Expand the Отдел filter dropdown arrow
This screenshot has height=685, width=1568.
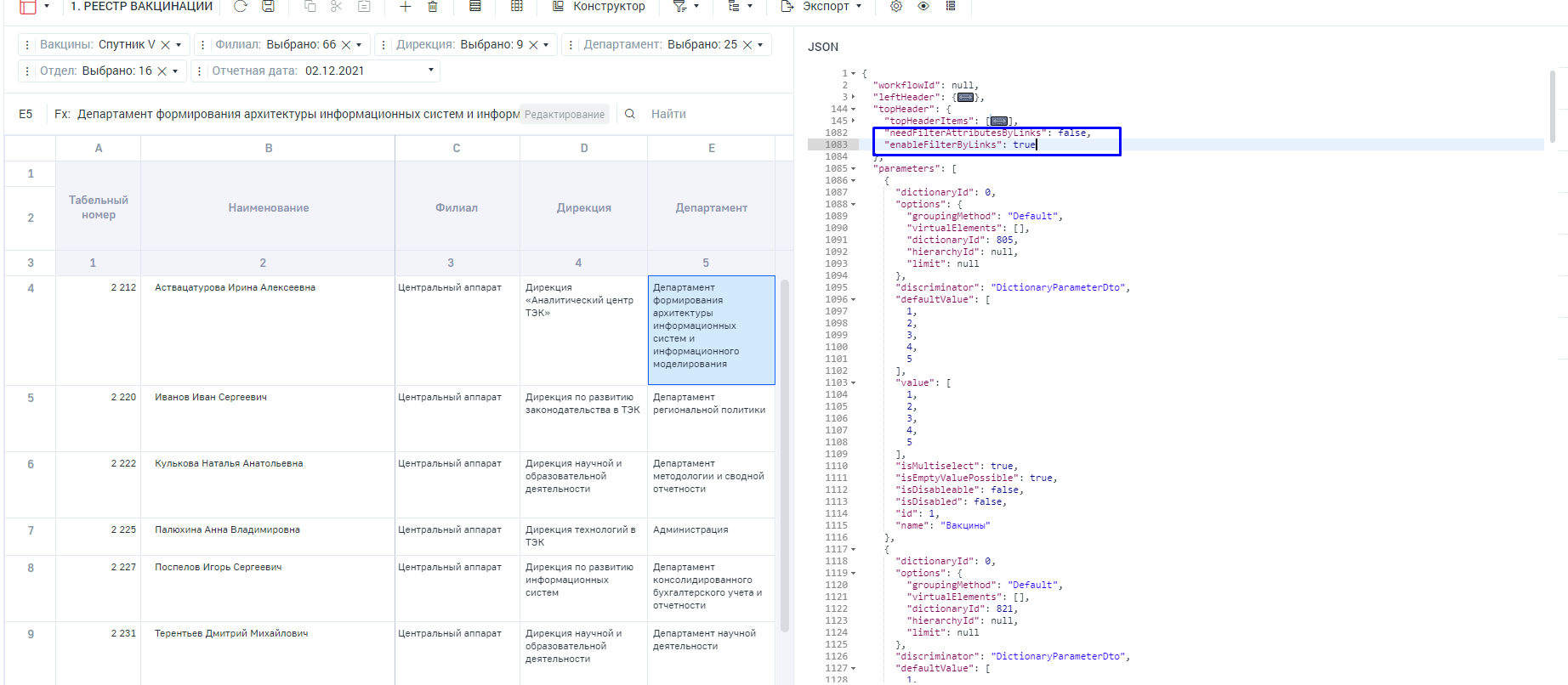click(x=175, y=71)
